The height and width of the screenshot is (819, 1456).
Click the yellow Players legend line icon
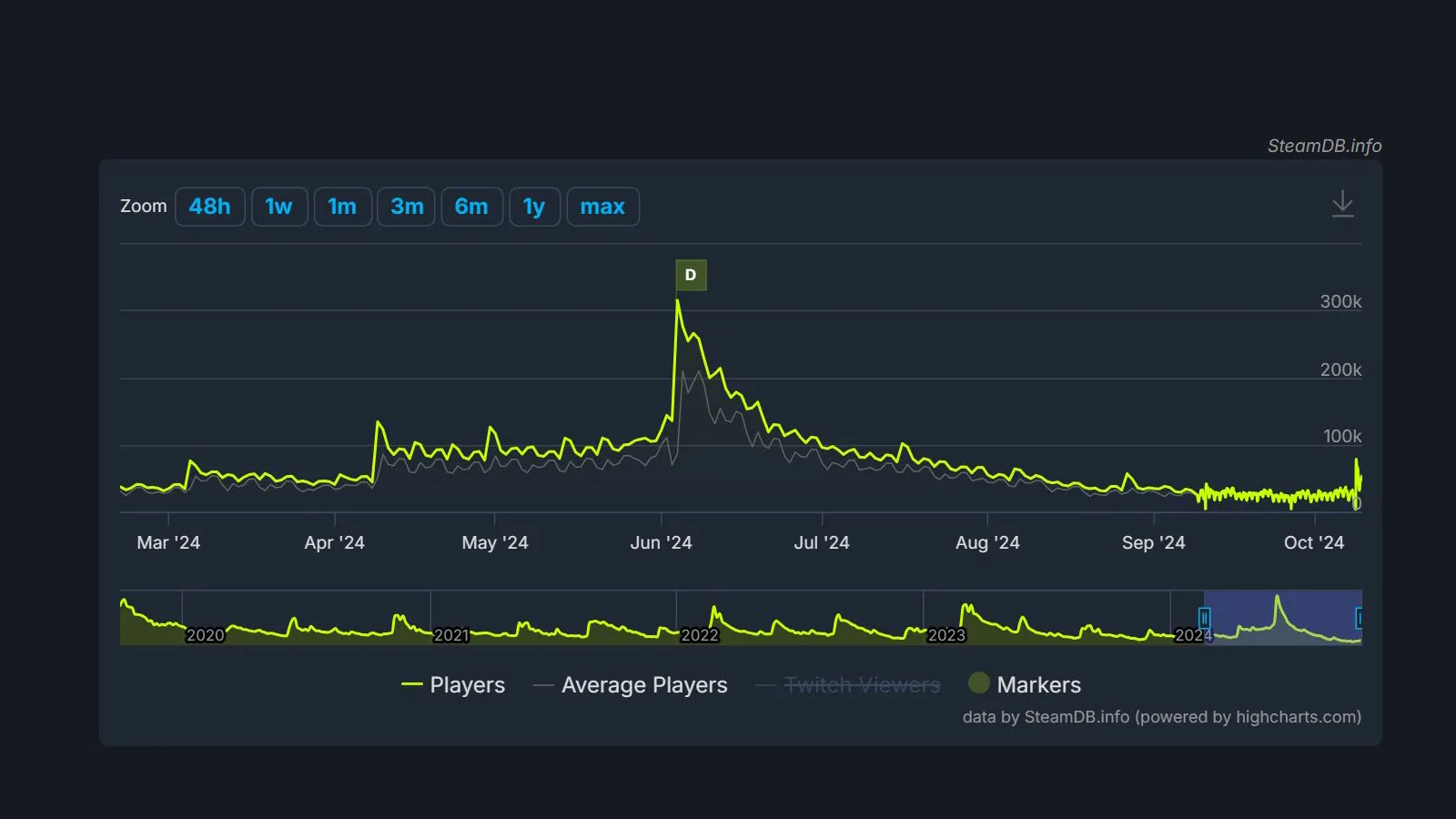(x=414, y=684)
